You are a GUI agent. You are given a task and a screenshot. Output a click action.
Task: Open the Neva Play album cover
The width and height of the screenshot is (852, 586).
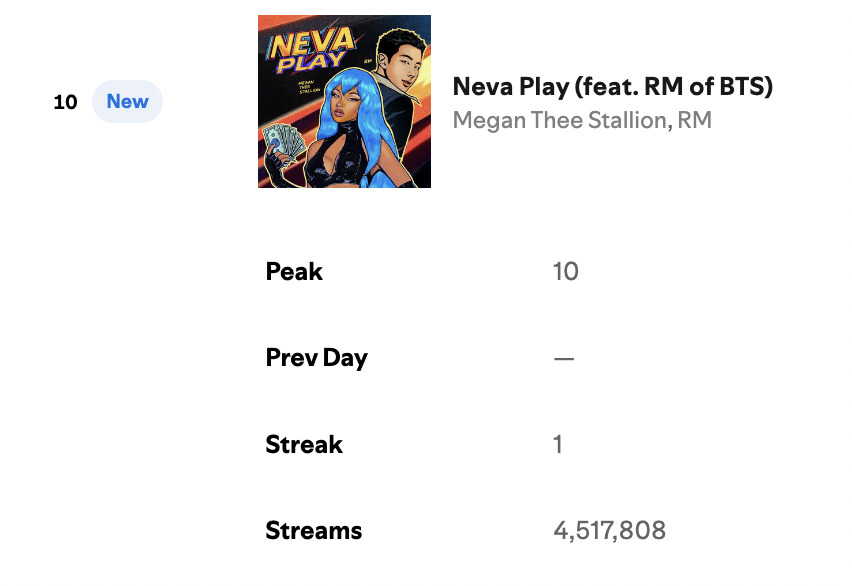(344, 102)
